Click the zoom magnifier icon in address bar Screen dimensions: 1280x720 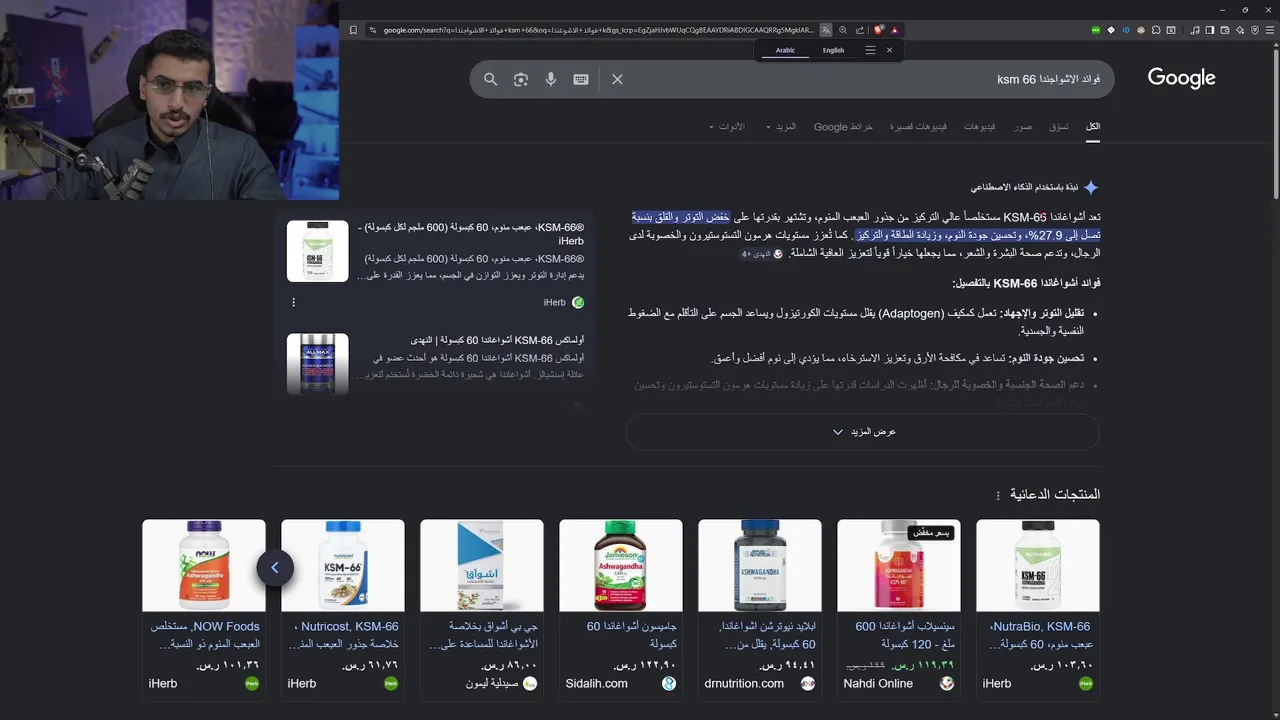pyautogui.click(x=843, y=30)
